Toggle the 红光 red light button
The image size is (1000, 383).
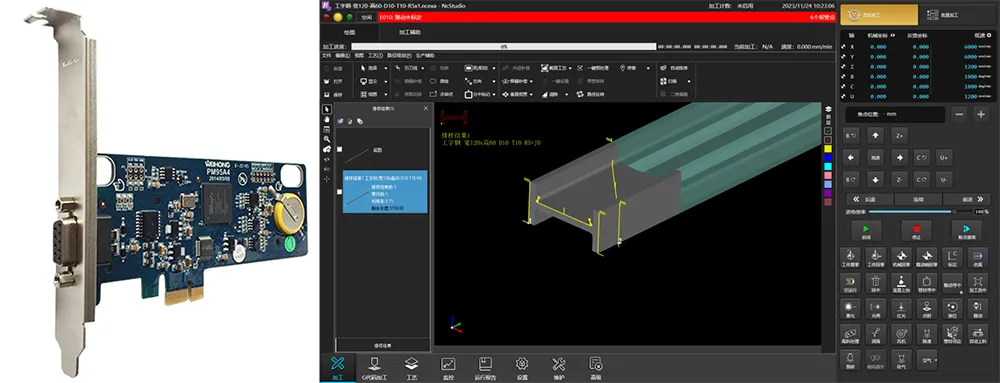point(901,309)
